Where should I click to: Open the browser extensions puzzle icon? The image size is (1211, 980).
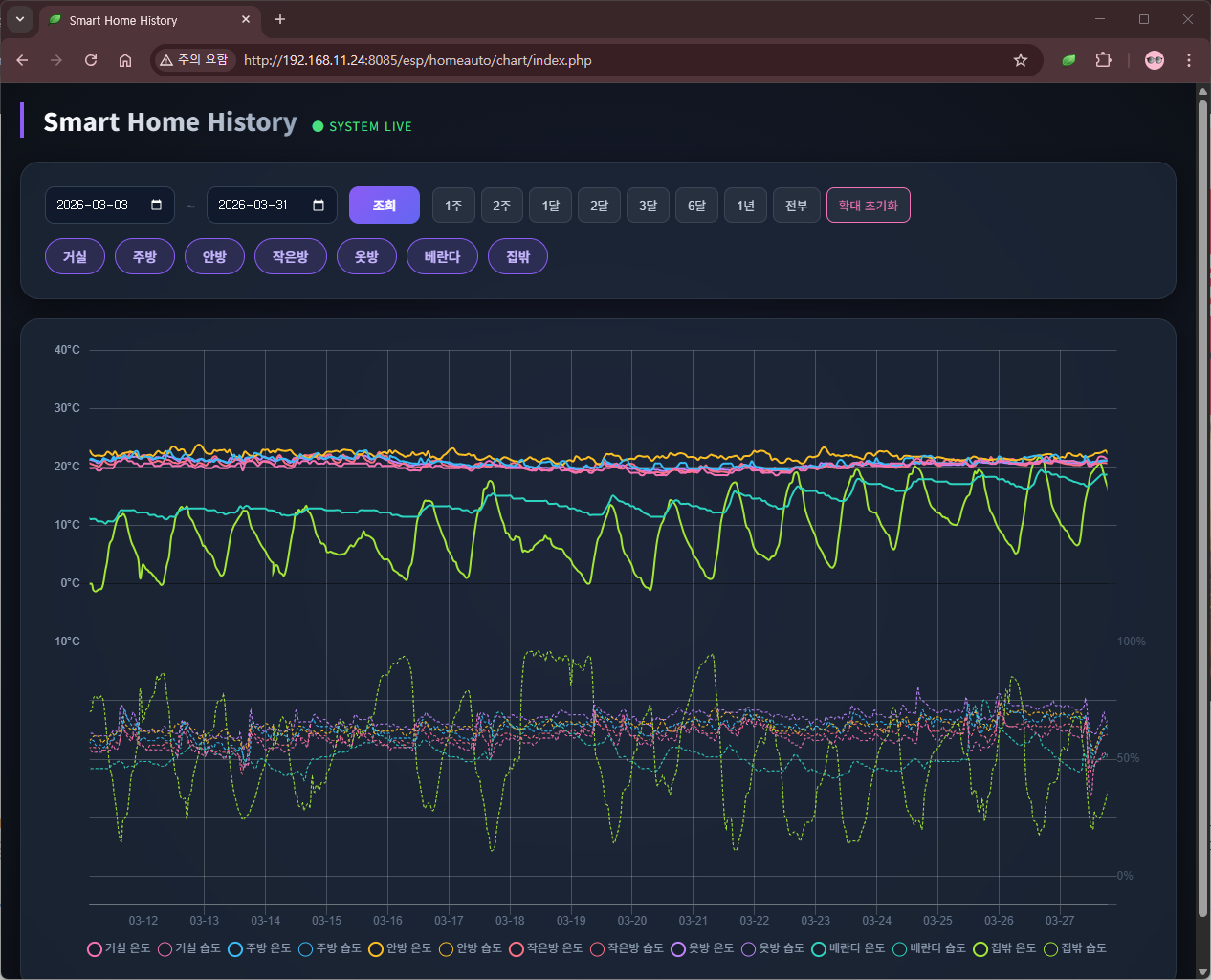1103,60
